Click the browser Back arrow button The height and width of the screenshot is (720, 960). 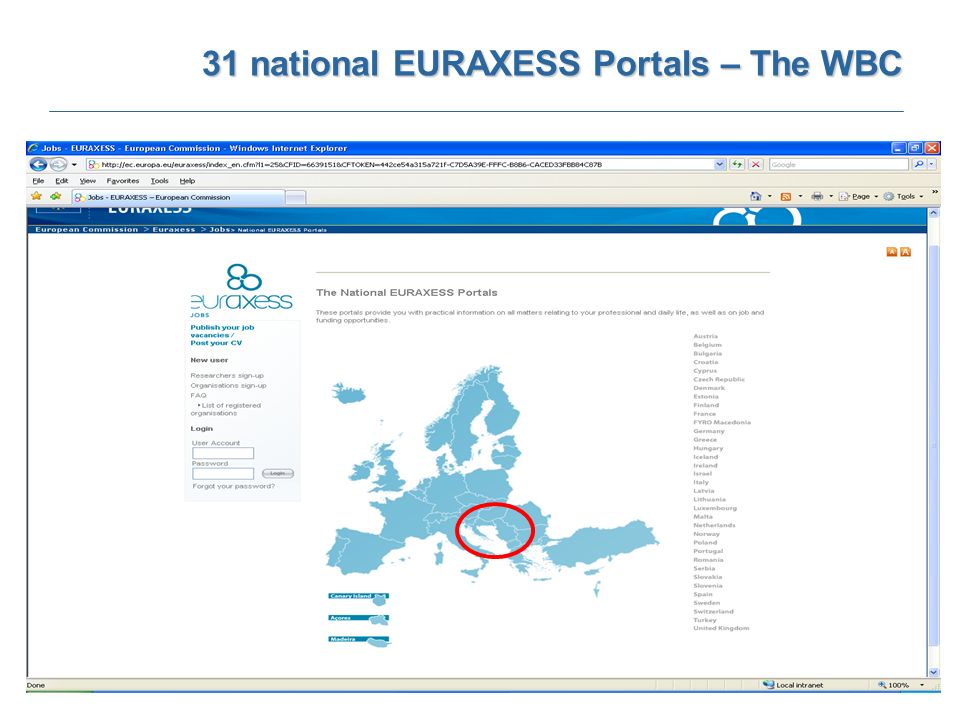[38, 164]
